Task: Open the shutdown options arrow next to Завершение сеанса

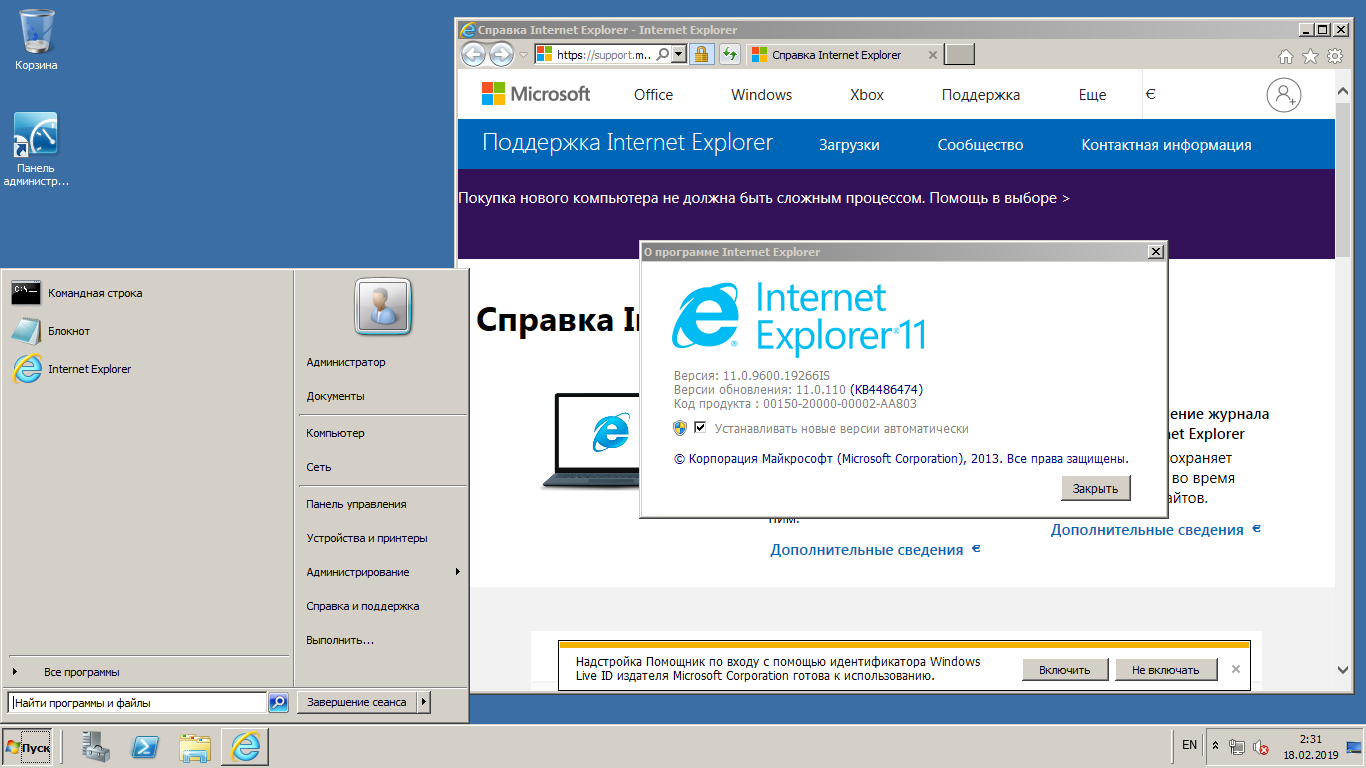Action: point(424,703)
